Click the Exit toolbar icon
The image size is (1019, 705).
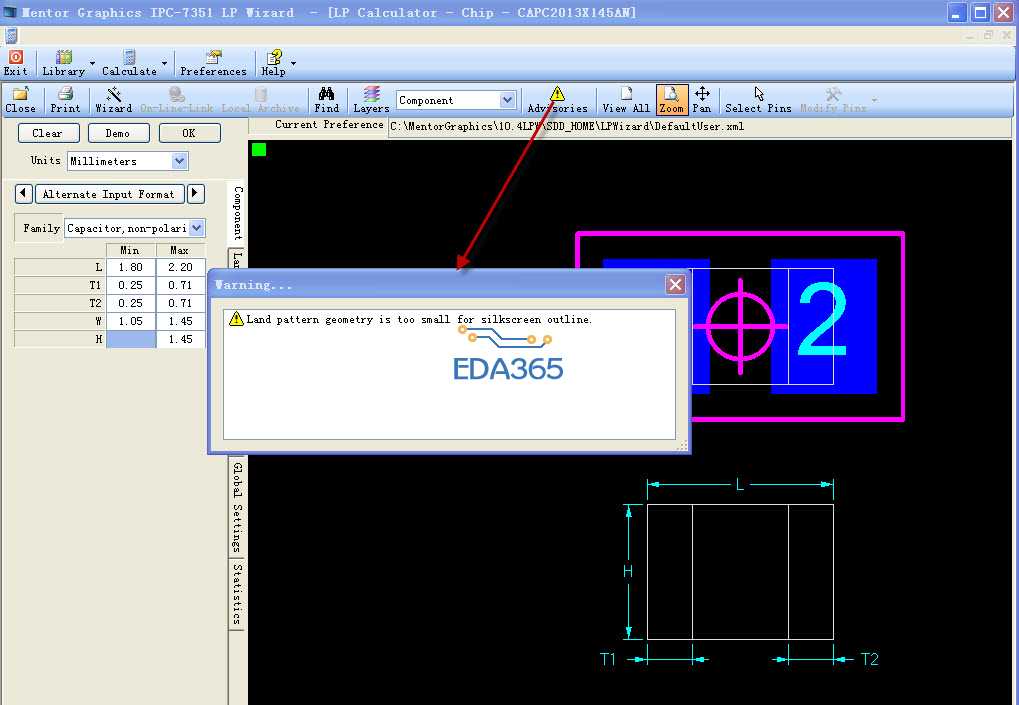click(x=16, y=63)
